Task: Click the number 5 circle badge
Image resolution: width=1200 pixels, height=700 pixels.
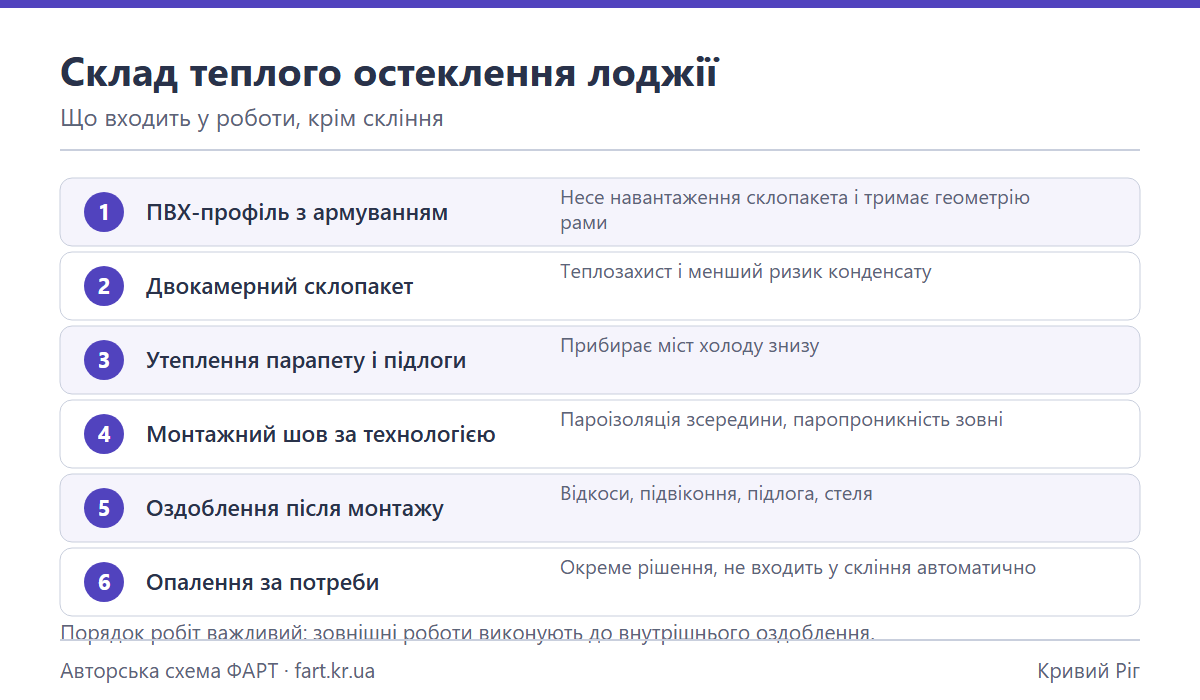Action: coord(104,508)
